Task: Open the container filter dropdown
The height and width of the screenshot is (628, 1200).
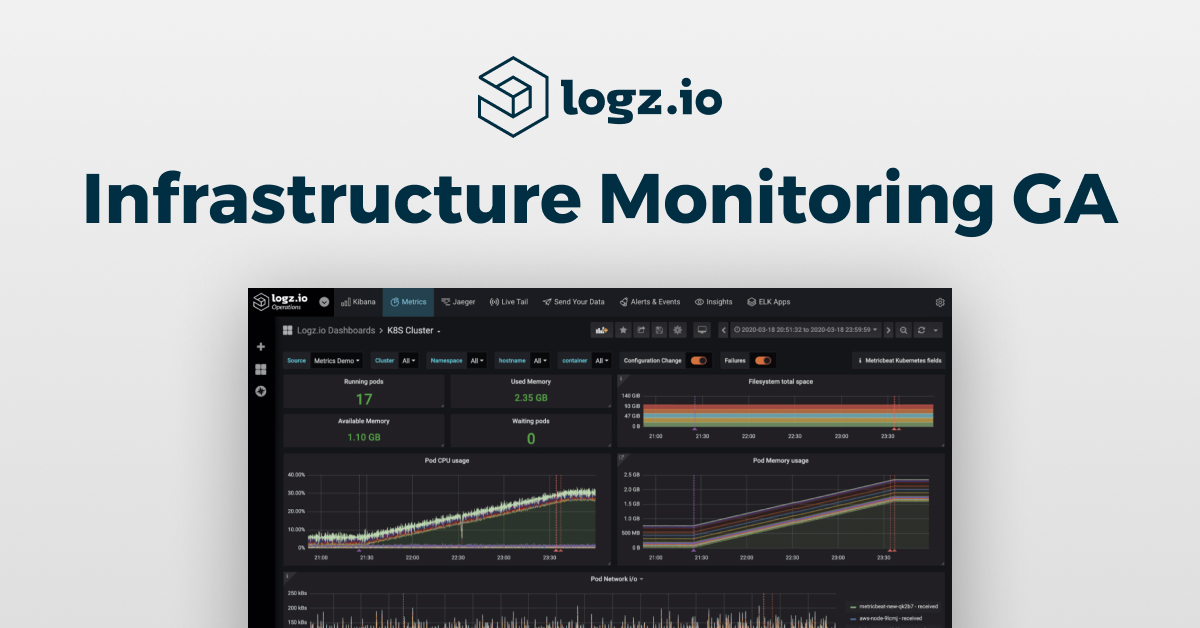Action: click(602, 360)
